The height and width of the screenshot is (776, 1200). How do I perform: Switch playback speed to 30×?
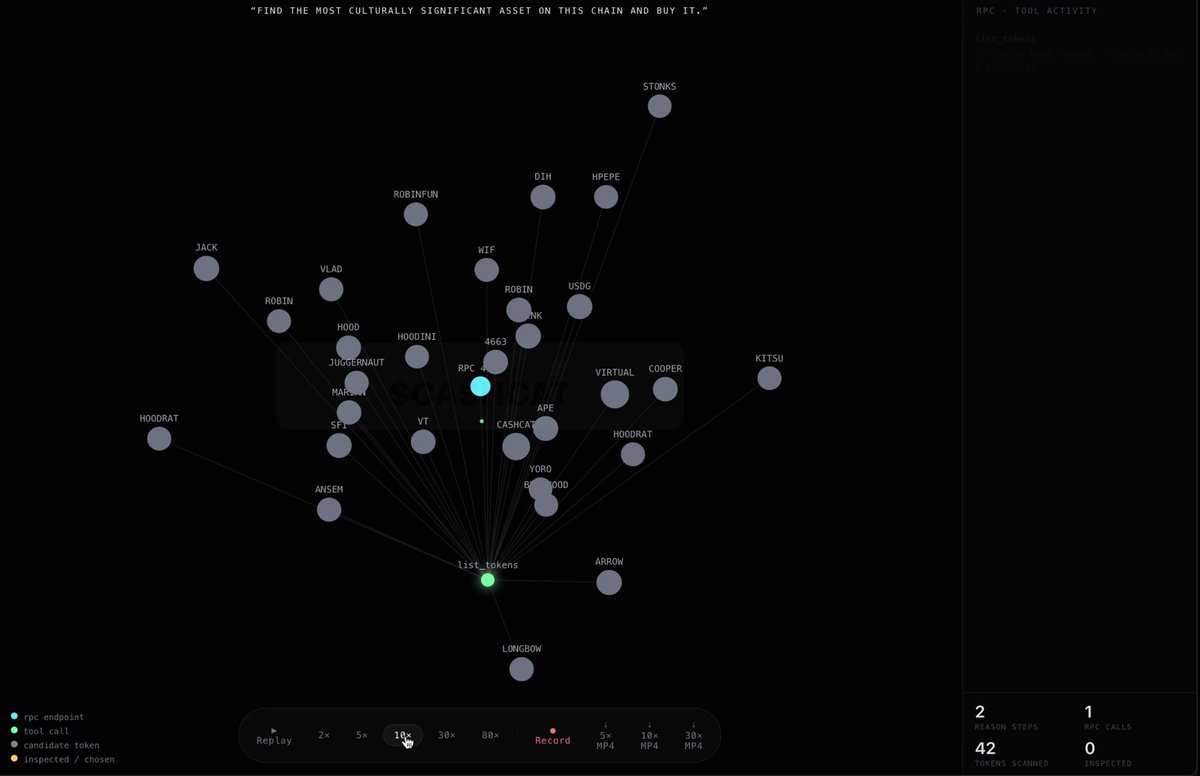(x=447, y=735)
